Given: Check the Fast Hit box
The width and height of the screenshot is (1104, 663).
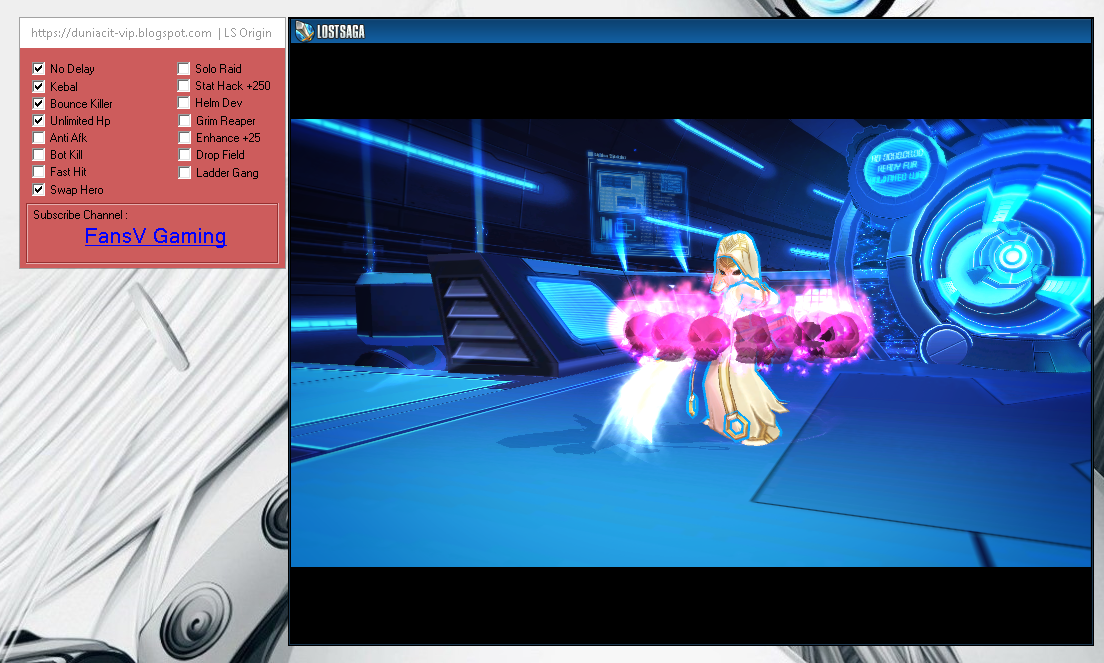Looking at the screenshot, I should (38, 171).
